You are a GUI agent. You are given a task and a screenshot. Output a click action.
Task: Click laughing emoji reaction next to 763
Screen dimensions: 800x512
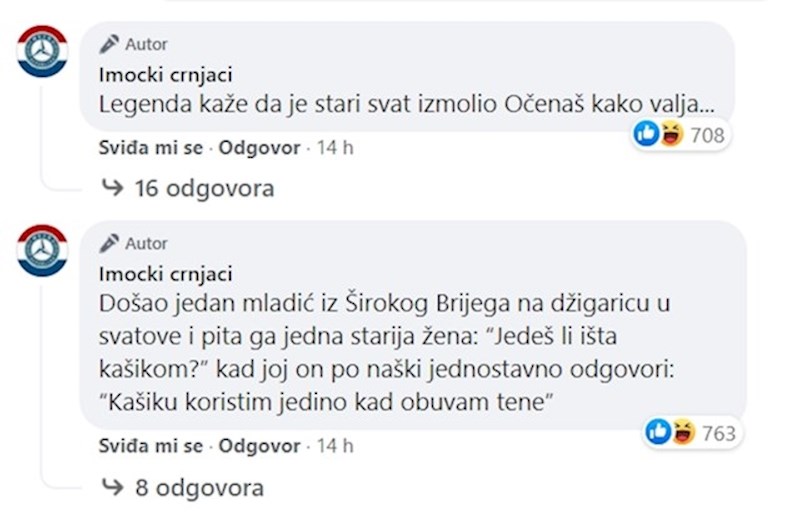tap(681, 432)
